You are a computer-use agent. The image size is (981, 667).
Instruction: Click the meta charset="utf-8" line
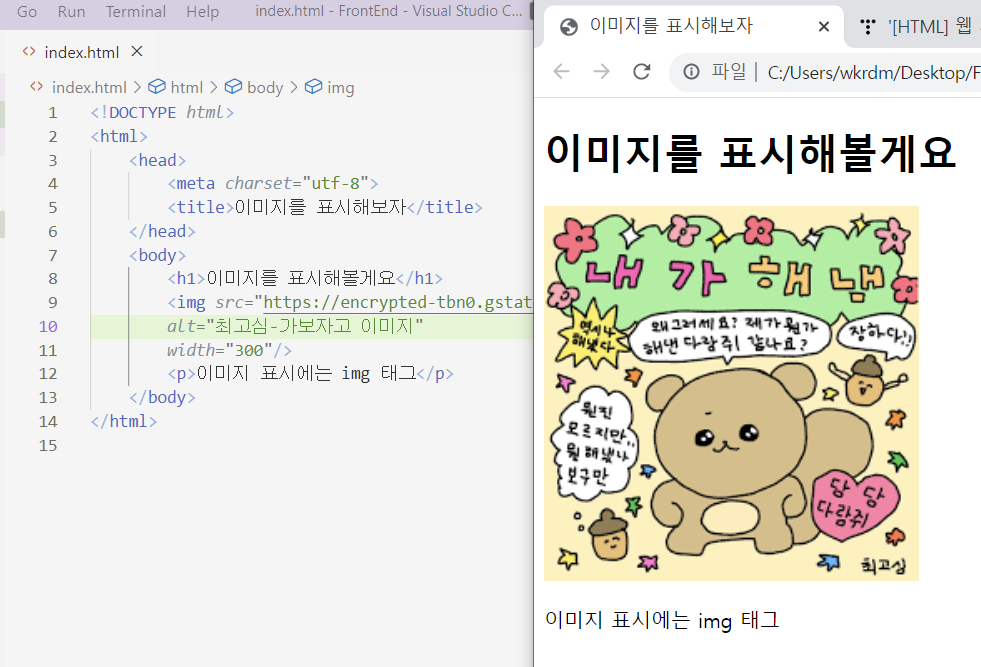pyautogui.click(x=273, y=183)
